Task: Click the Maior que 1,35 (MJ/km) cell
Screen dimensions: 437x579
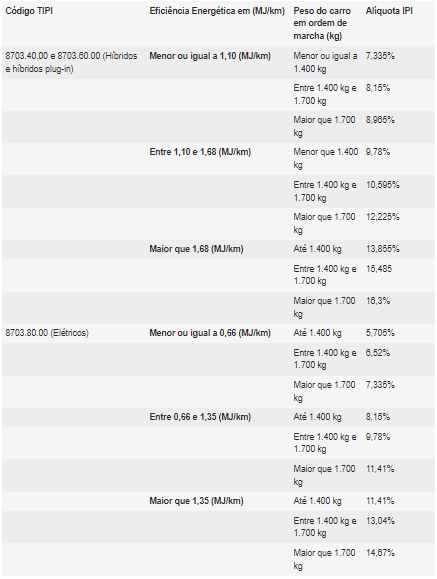Action: (x=196, y=501)
